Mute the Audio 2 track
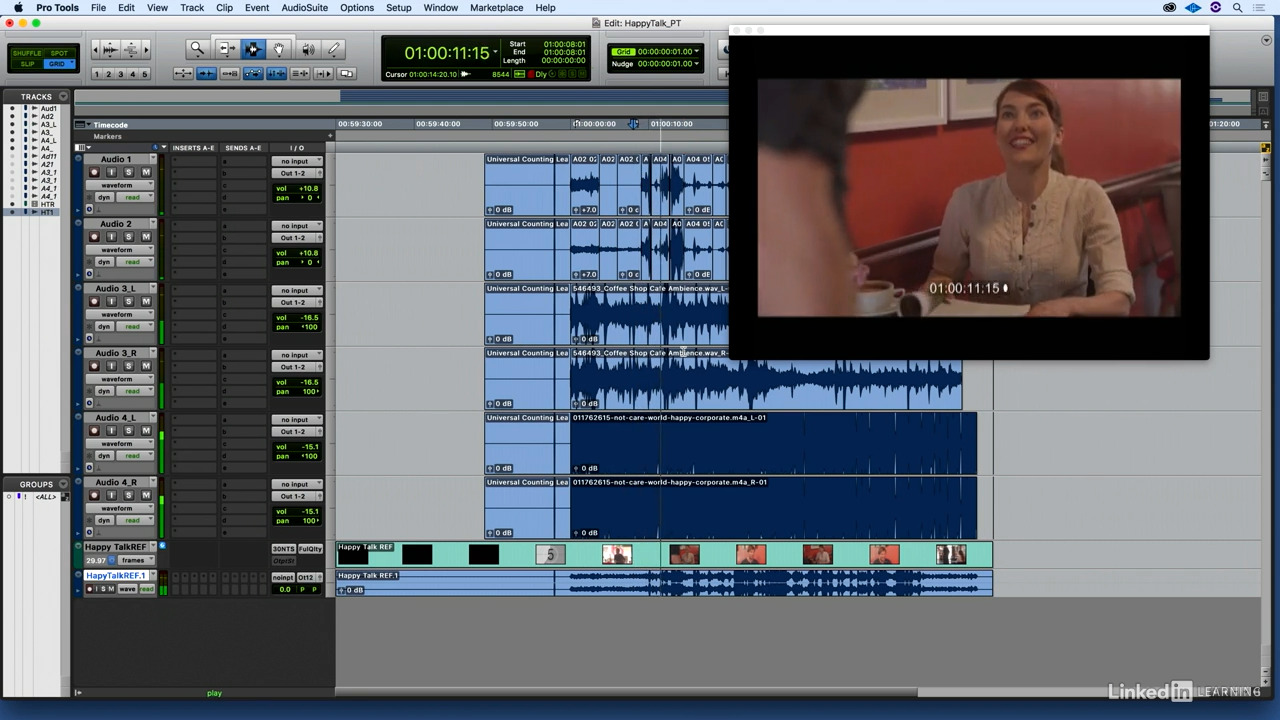 [146, 237]
